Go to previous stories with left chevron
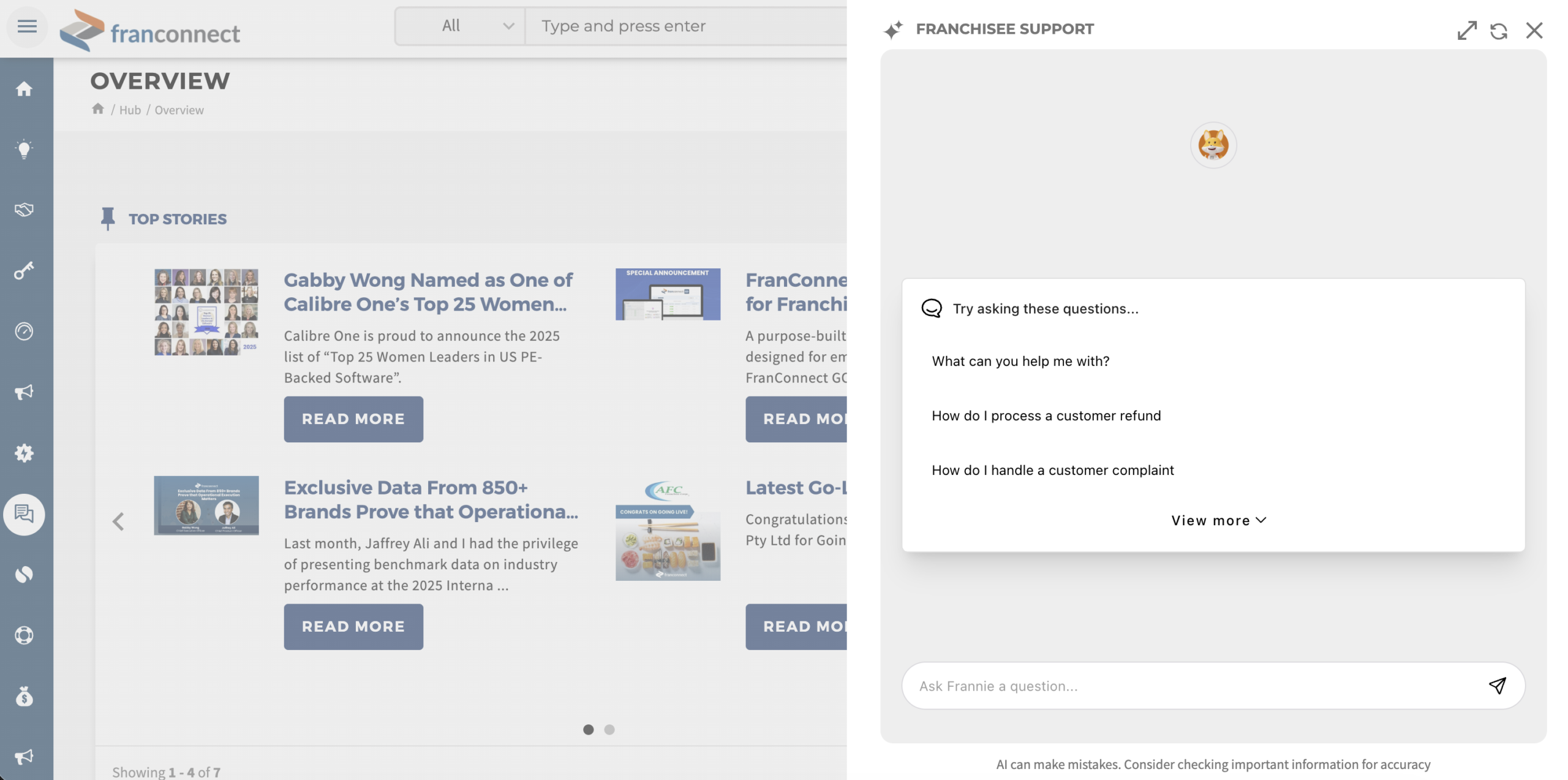The width and height of the screenshot is (1568, 780). (x=118, y=521)
